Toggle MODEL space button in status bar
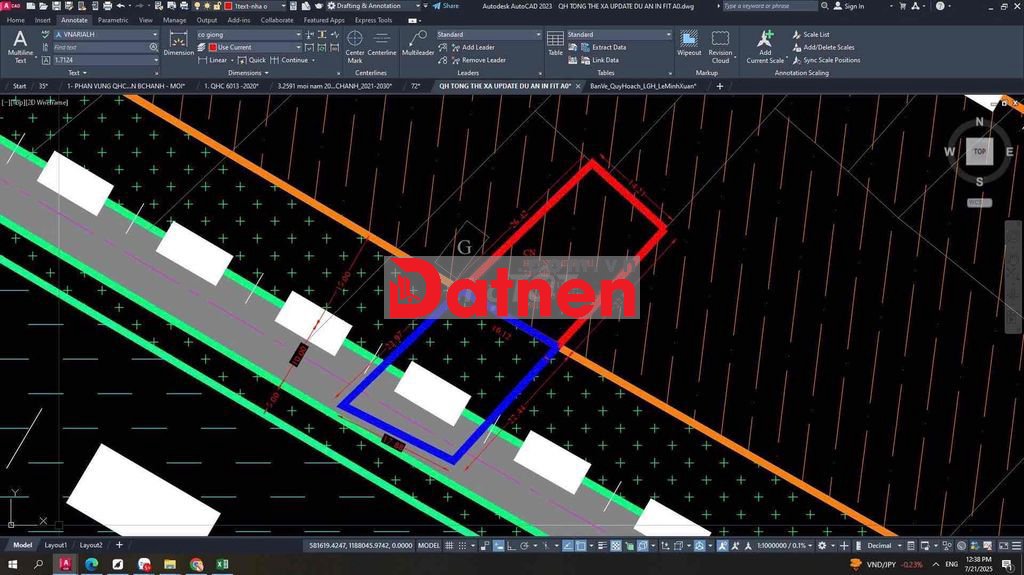 click(429, 546)
